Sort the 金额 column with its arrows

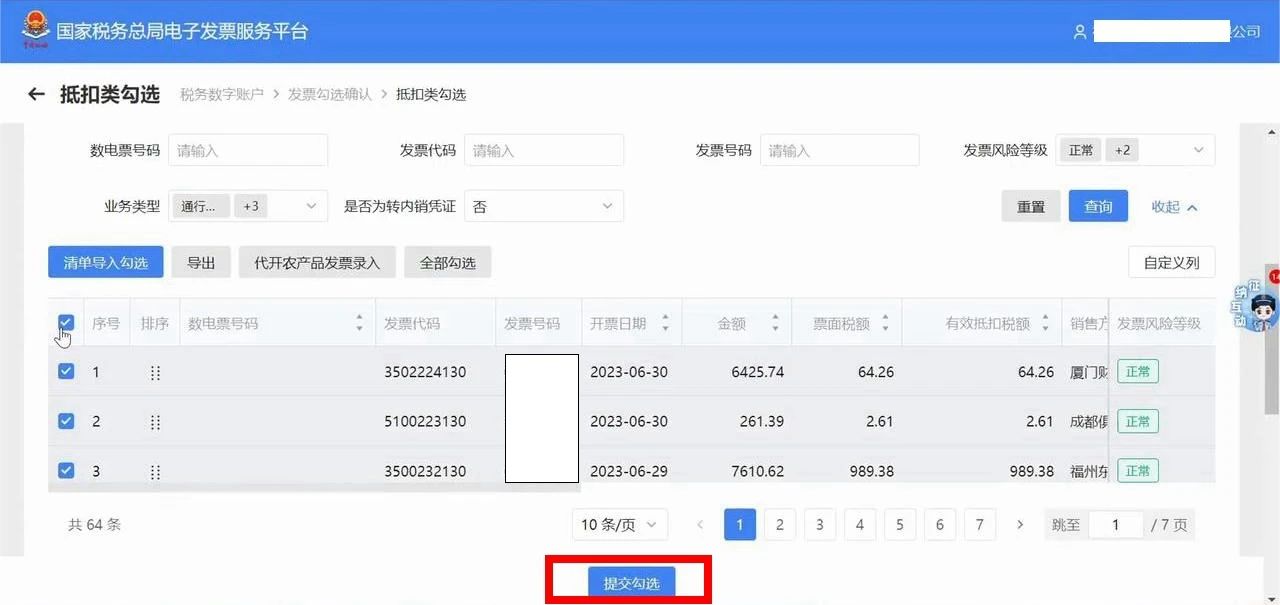(x=775, y=323)
